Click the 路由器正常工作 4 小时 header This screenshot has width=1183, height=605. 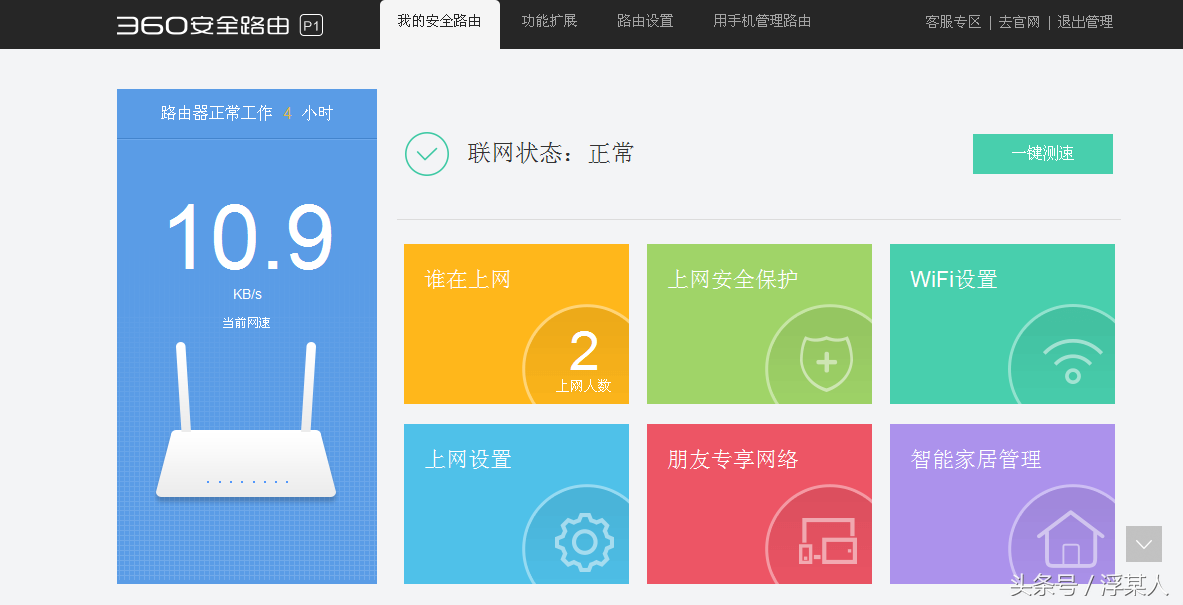click(x=247, y=113)
